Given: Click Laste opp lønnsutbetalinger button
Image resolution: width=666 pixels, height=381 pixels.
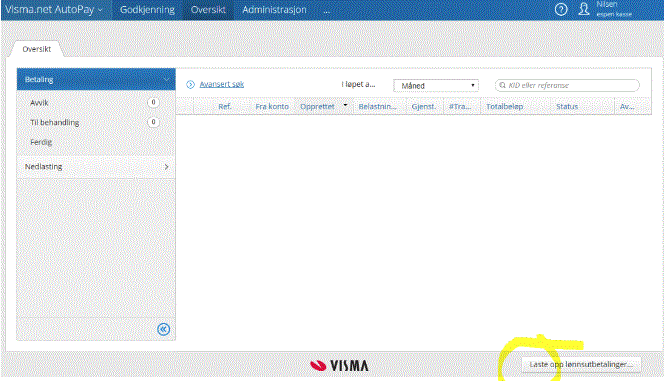Looking at the screenshot, I should [581, 364].
